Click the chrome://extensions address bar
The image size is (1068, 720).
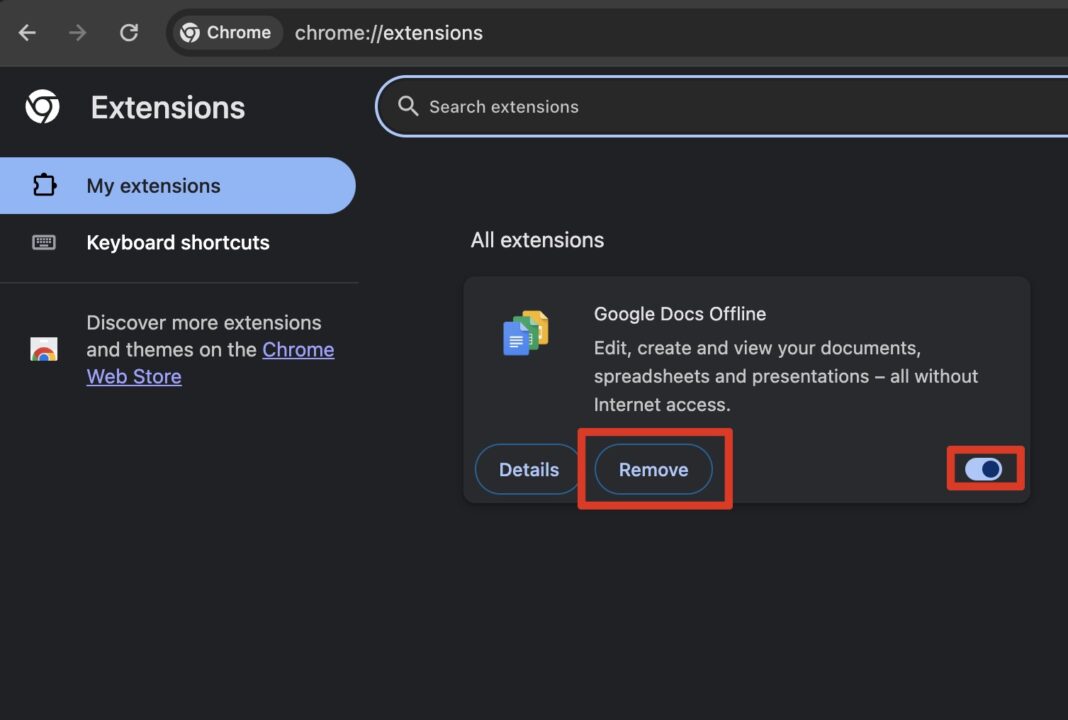(x=389, y=32)
